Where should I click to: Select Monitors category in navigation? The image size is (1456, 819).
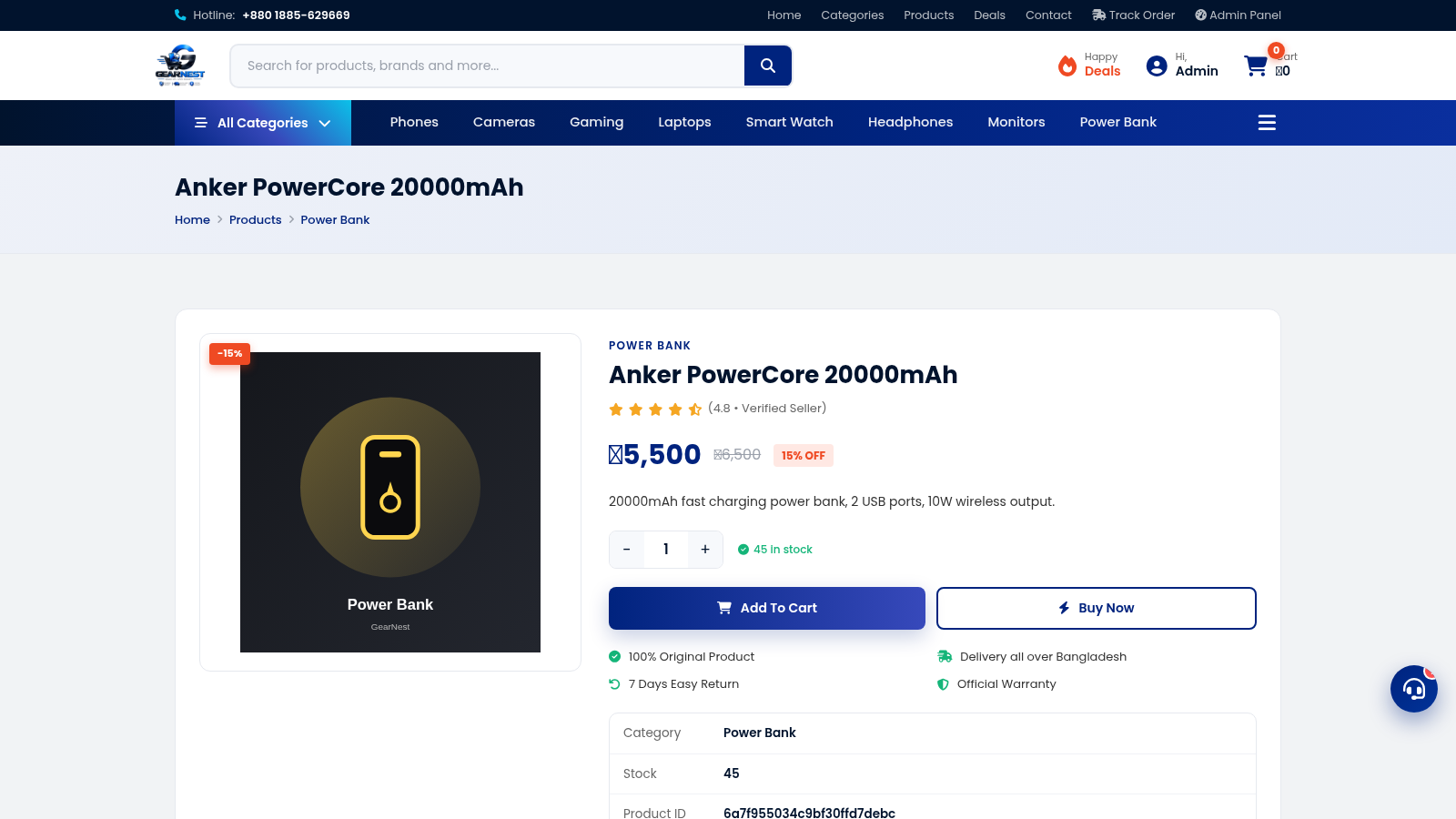tap(1016, 122)
